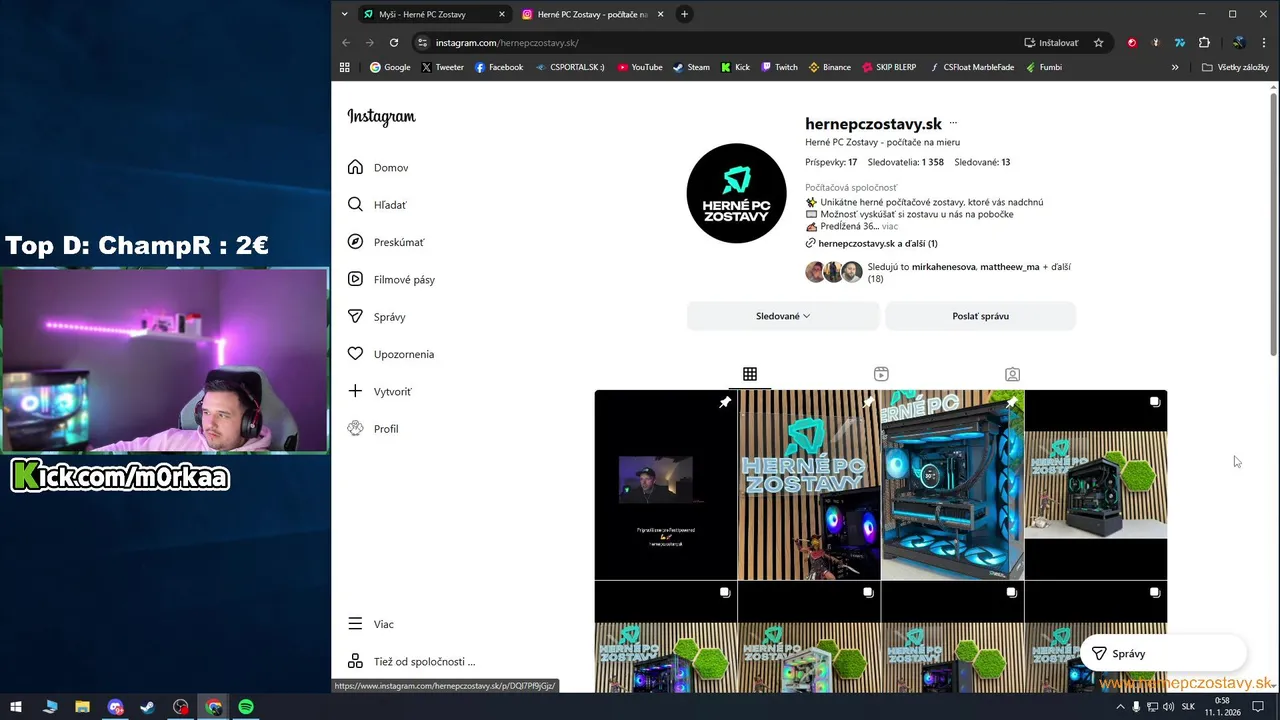
Task: Open the Profil avatar icon
Action: 355,428
